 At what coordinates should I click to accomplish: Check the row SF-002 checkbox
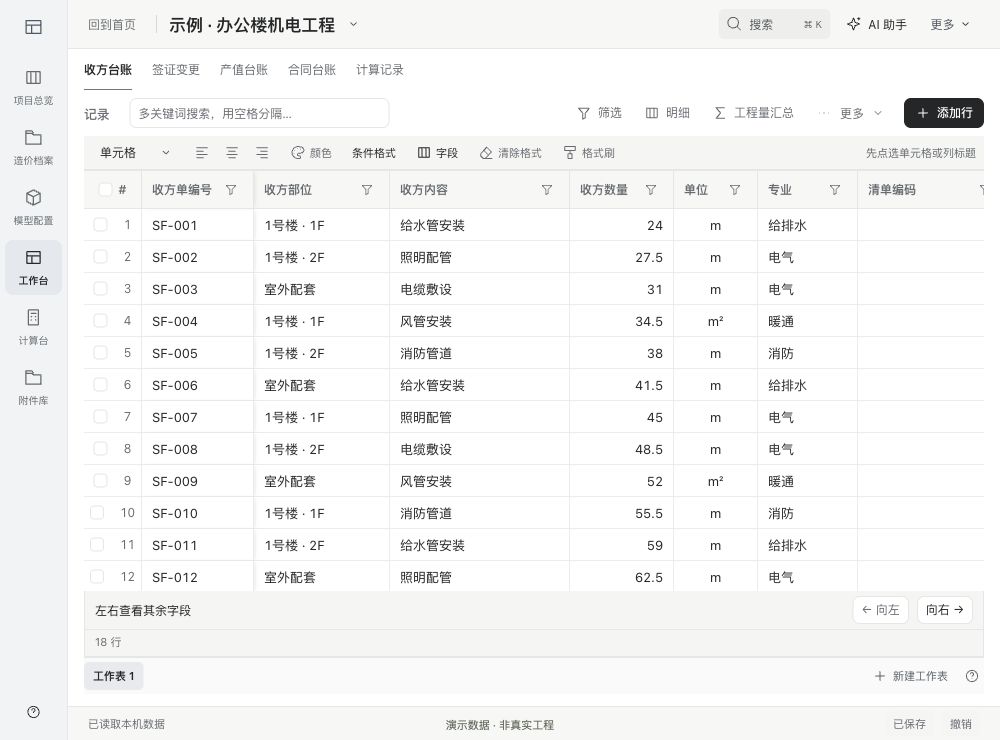[100, 256]
